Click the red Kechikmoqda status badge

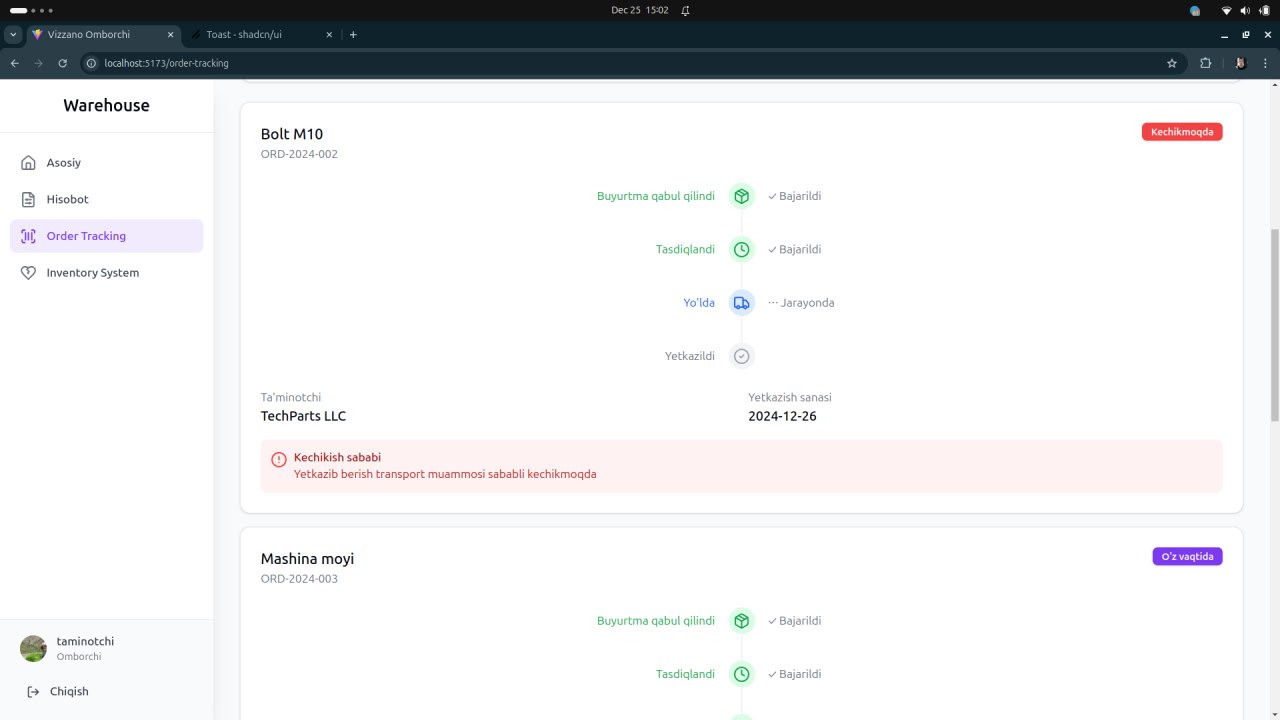click(x=1182, y=132)
